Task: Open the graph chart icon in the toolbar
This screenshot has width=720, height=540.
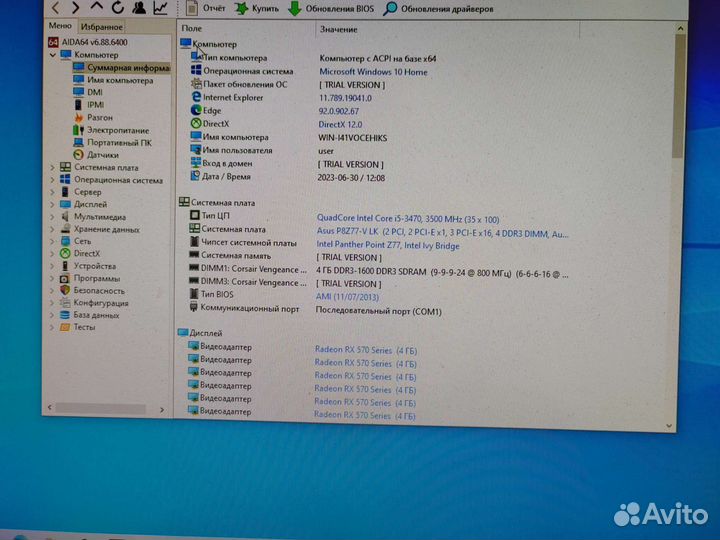Action: (160, 7)
